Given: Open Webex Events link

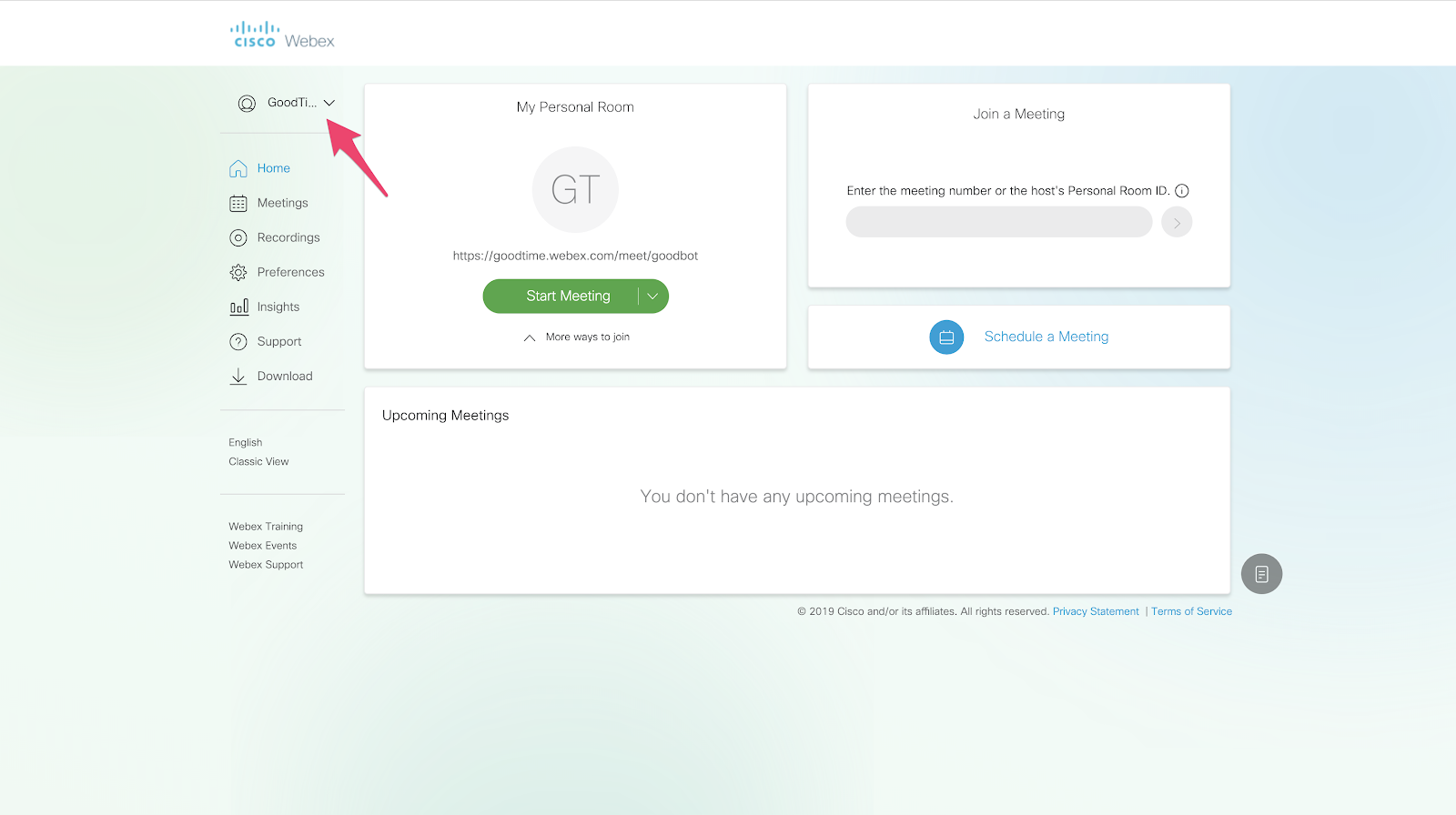Looking at the screenshot, I should (263, 546).
